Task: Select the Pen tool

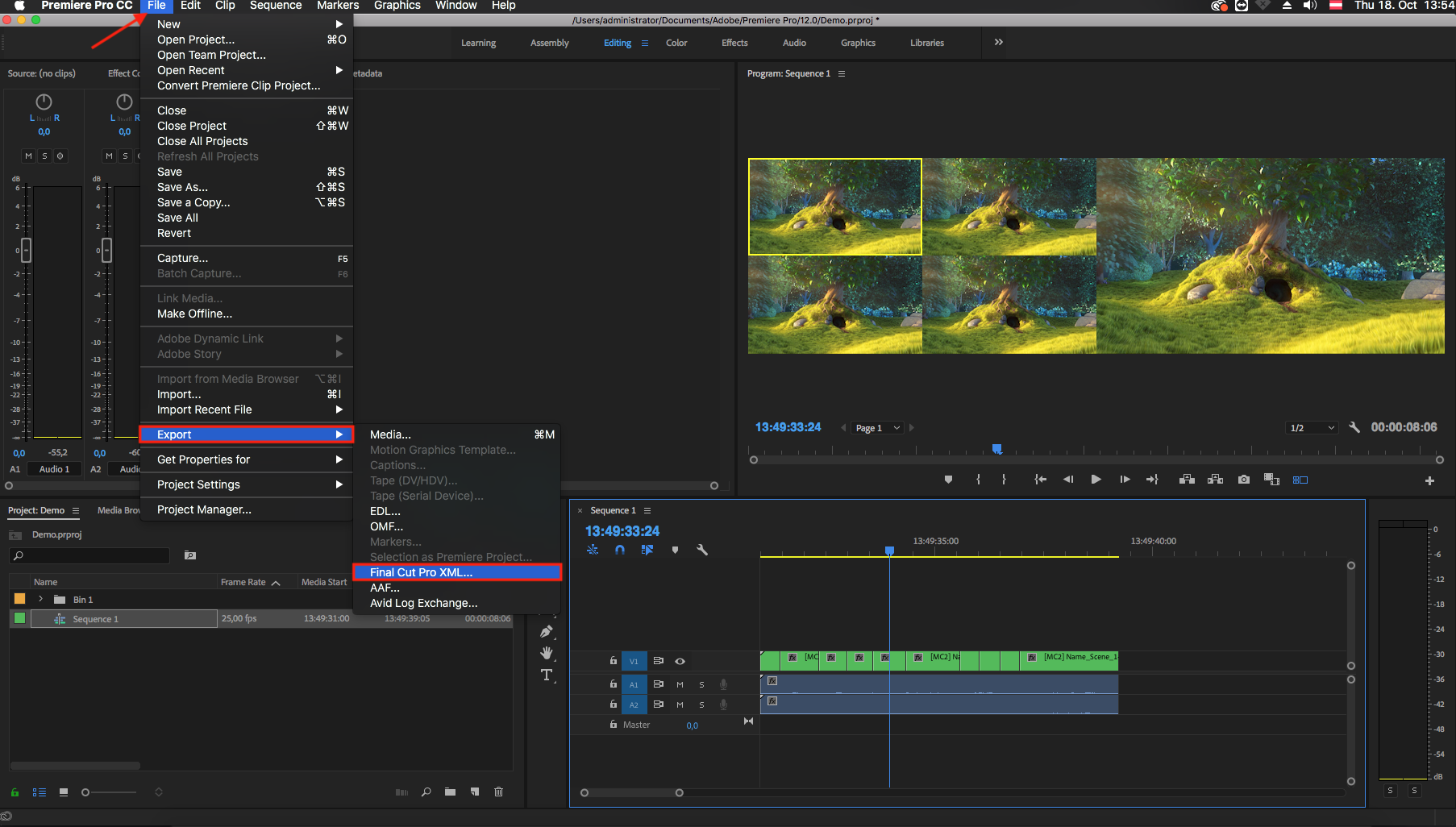Action: (x=547, y=631)
